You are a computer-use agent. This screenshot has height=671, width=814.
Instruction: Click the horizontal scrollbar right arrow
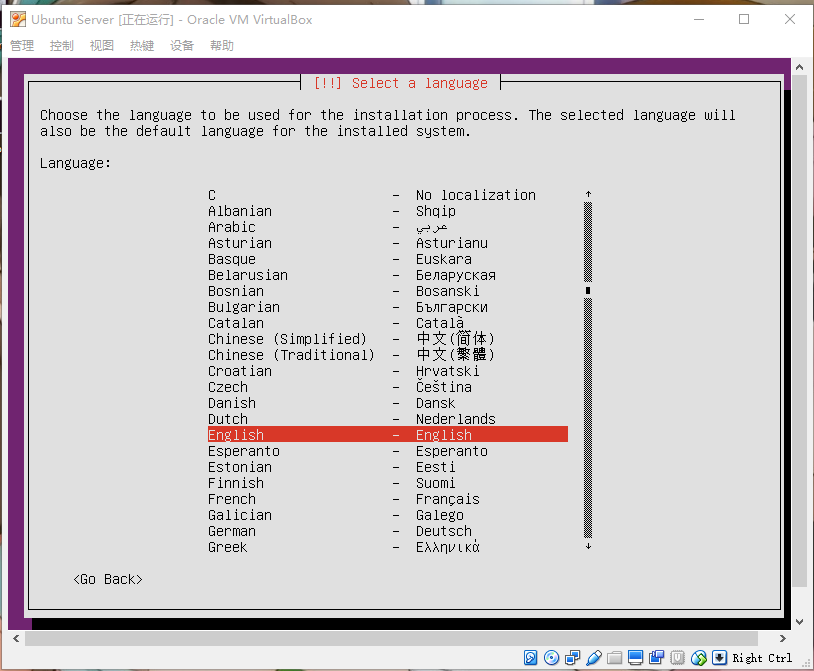(783, 638)
